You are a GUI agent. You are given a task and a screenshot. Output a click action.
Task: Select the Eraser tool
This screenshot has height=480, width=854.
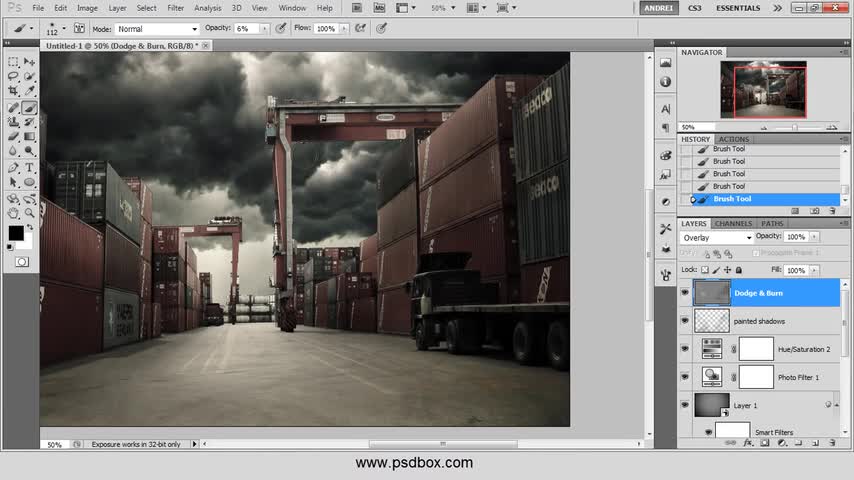pos(13,136)
